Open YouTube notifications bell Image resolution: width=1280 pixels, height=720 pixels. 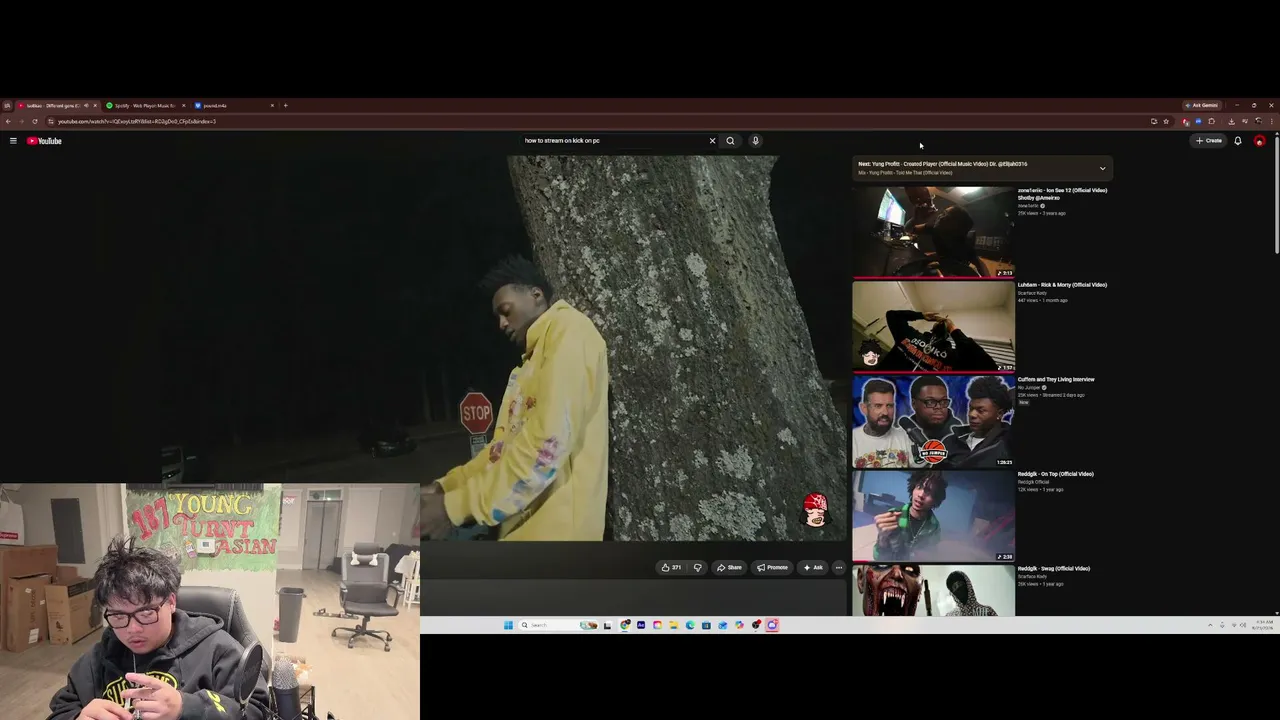click(1237, 141)
